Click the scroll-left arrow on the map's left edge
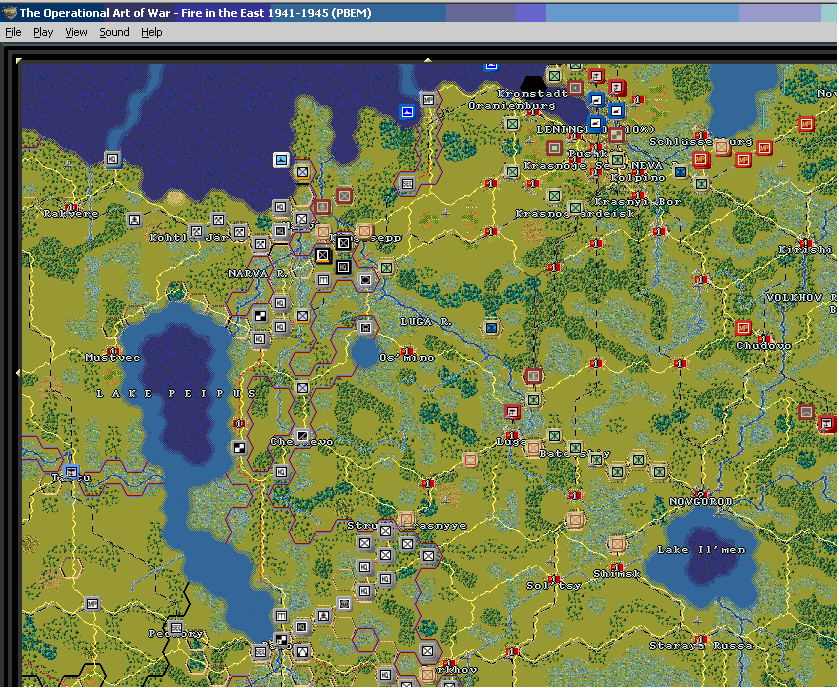Viewport: 839px width, 688px height. pos(18,372)
